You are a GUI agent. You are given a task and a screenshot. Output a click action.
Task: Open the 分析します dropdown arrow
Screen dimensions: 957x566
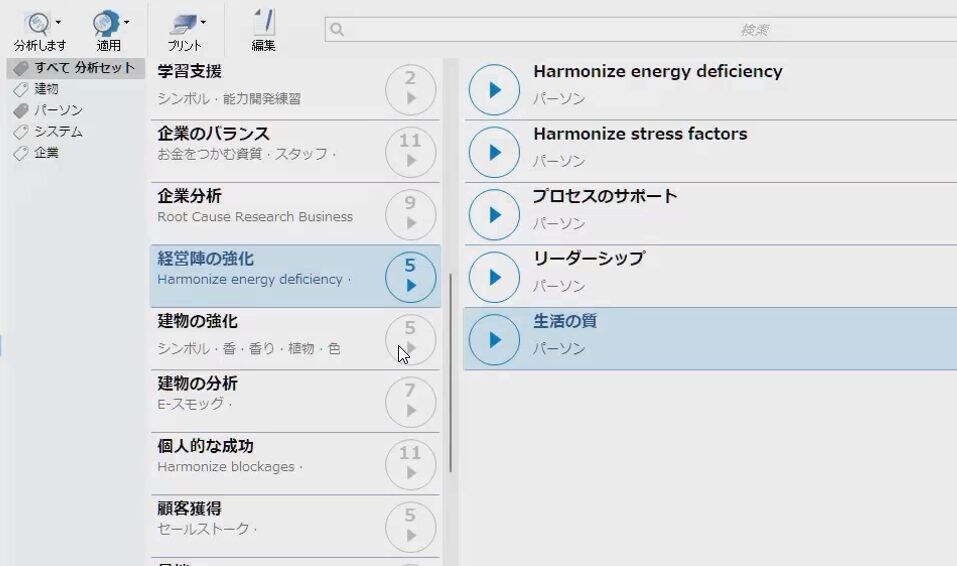[x=58, y=23]
